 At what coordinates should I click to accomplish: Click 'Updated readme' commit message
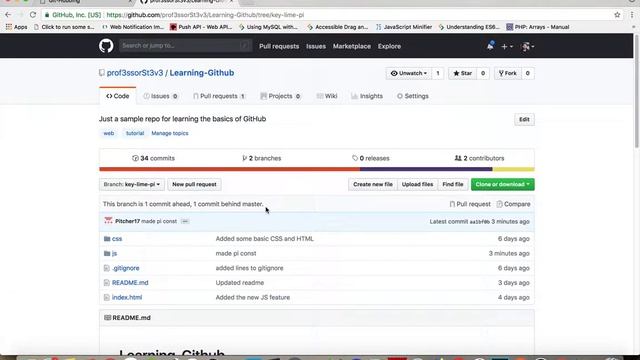(x=240, y=283)
